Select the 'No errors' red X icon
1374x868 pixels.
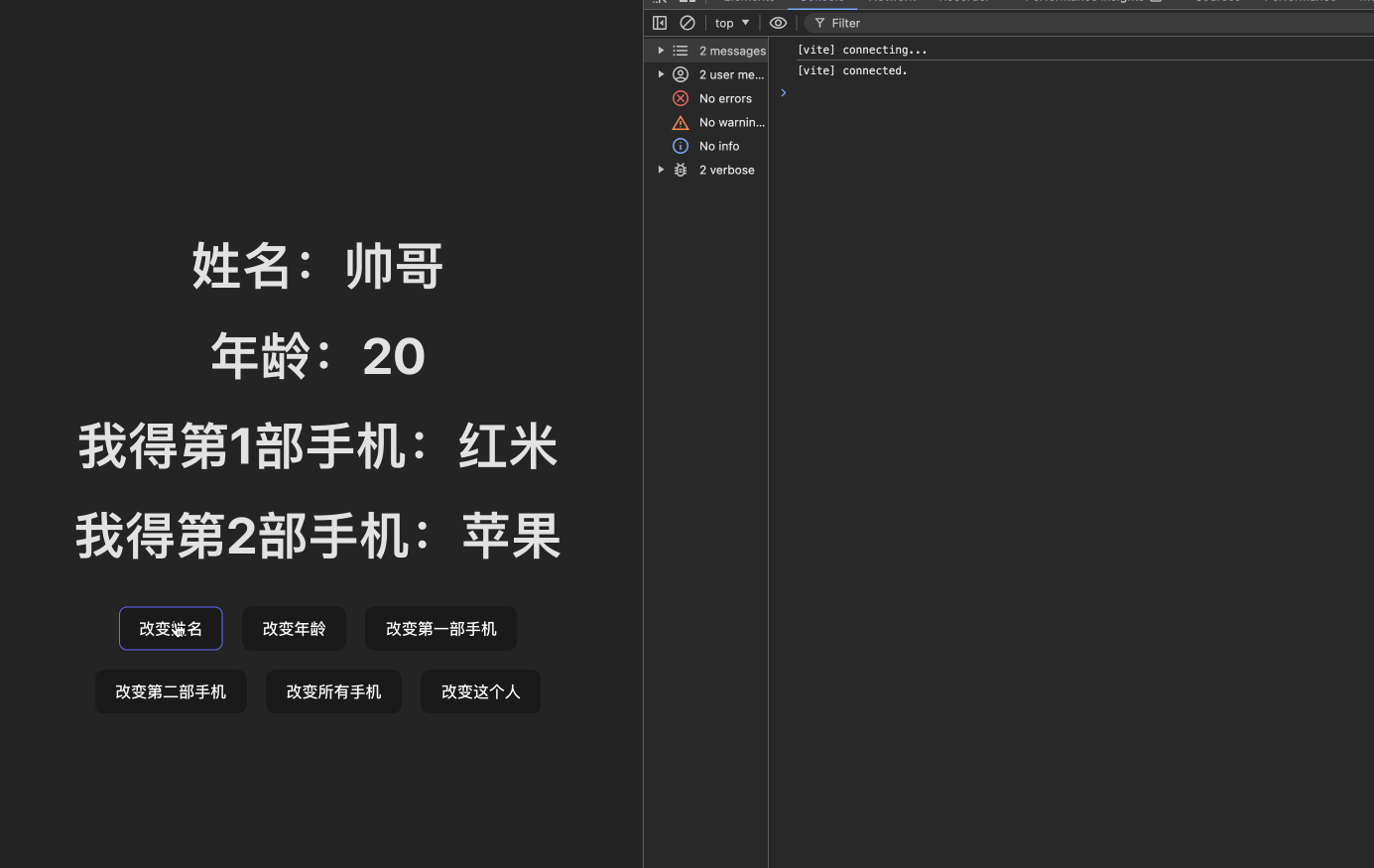click(681, 98)
